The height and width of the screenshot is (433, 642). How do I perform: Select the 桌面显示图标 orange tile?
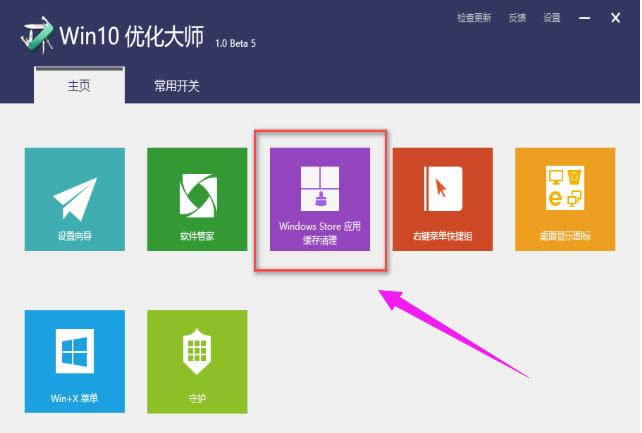point(564,198)
